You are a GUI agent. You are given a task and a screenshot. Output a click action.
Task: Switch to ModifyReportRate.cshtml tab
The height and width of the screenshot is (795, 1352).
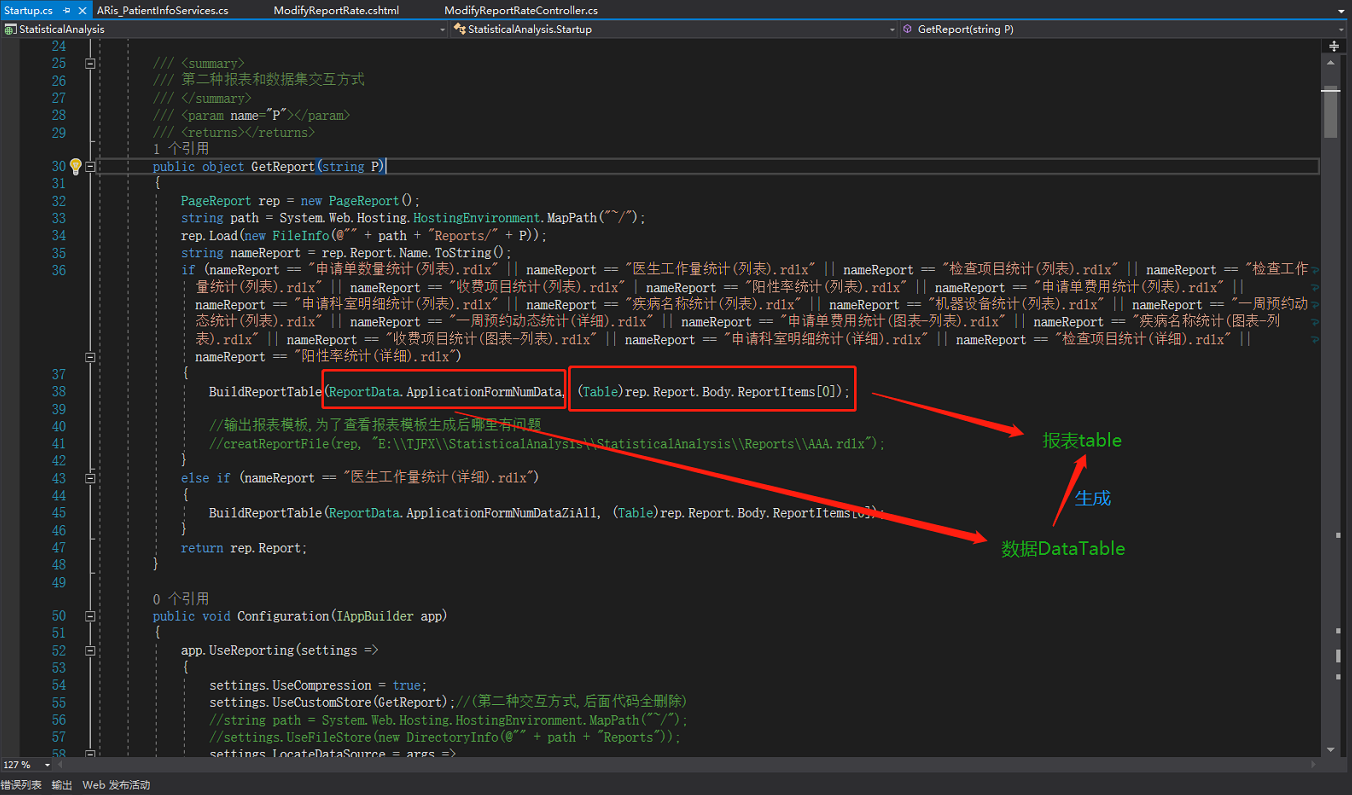(x=336, y=10)
